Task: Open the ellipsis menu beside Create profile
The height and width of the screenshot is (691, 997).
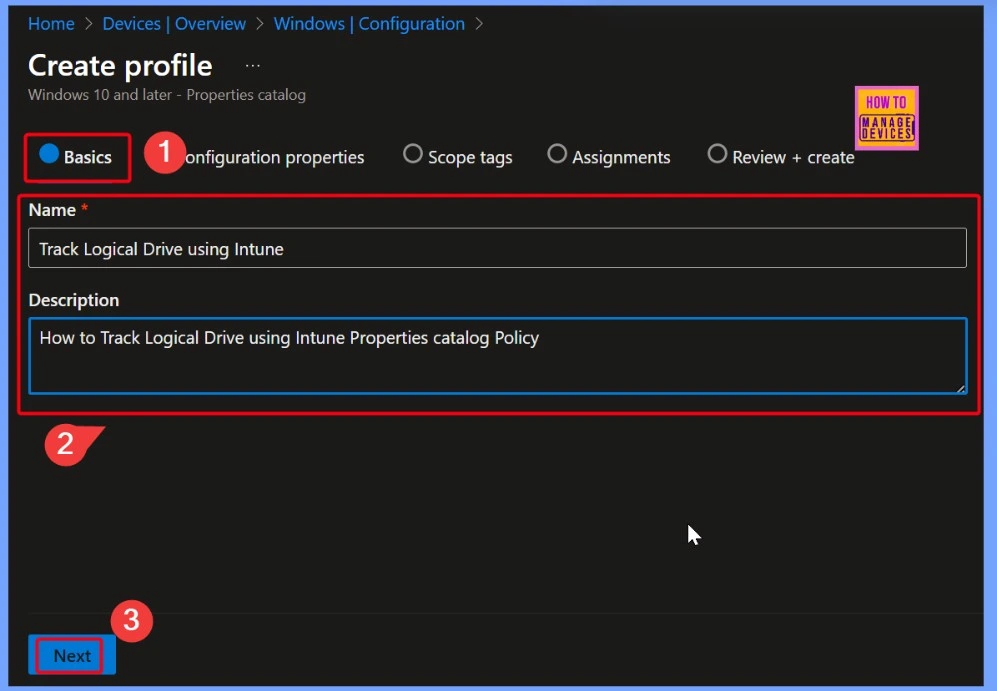Action: point(252,65)
